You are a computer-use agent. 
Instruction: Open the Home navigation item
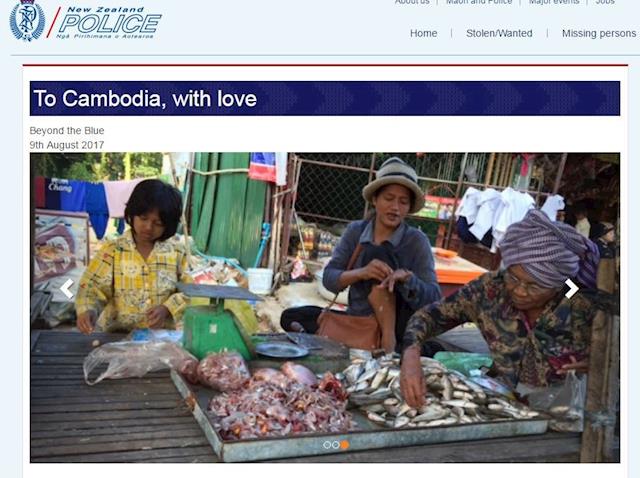[423, 33]
